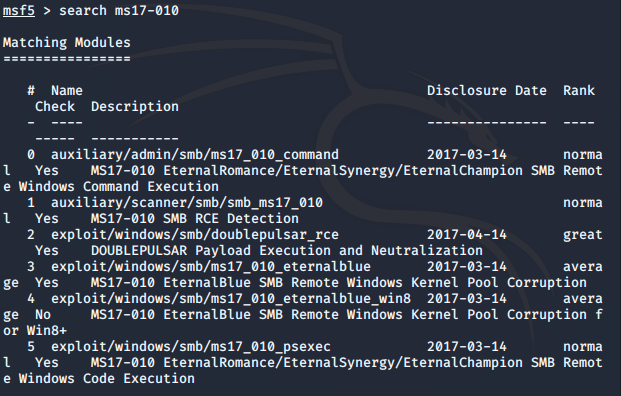Screen dimensions: 621x396
Task: Click the 'search ms17-010' command text
Action: click(x=119, y=10)
